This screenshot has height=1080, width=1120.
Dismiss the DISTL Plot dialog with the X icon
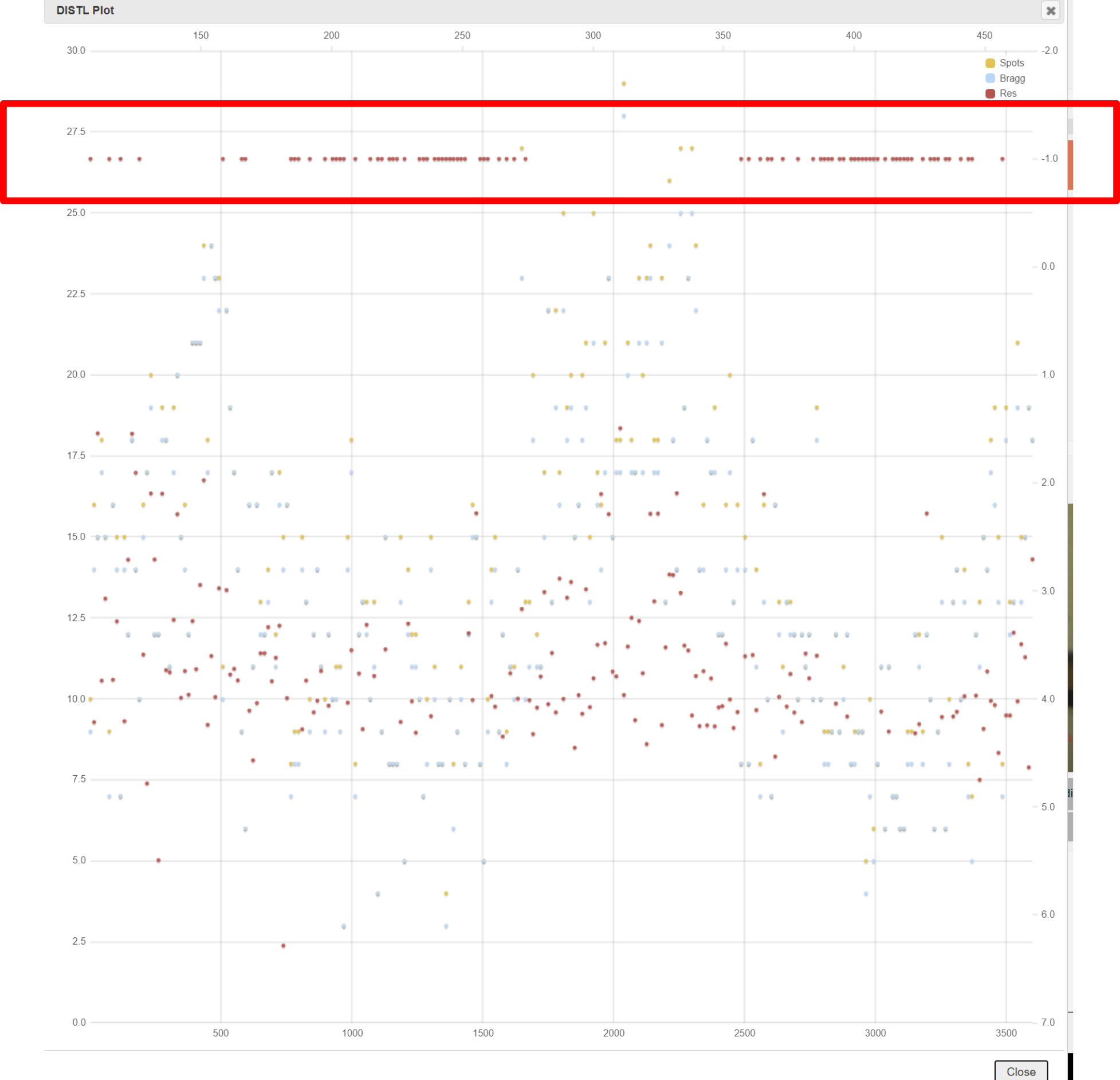(1052, 11)
